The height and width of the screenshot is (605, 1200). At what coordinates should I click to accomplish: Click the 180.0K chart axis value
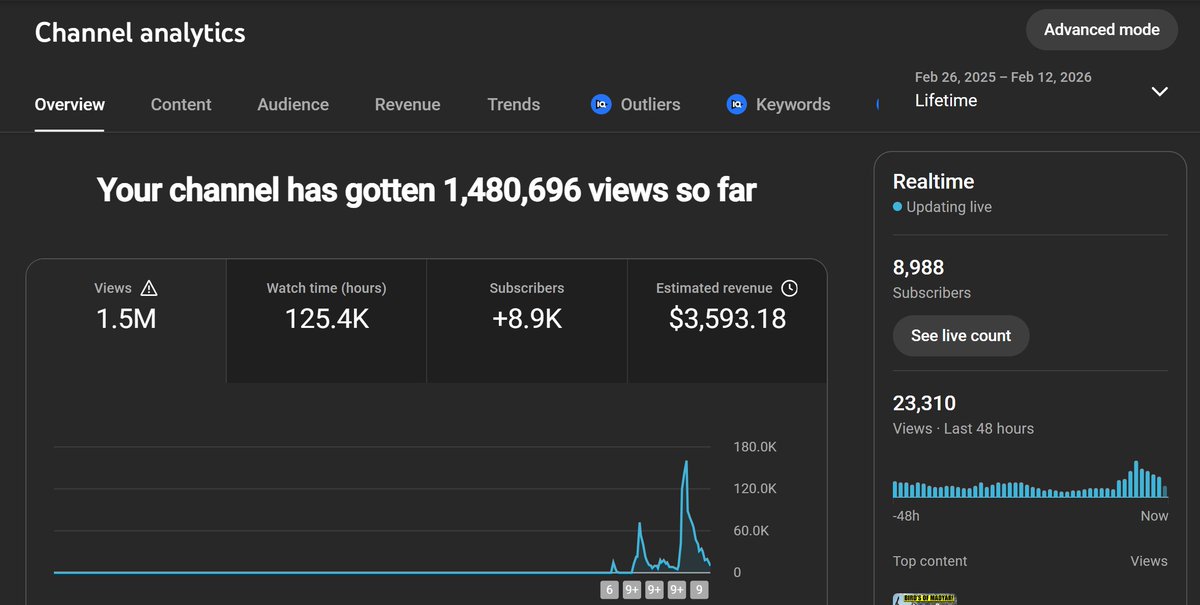tap(755, 447)
